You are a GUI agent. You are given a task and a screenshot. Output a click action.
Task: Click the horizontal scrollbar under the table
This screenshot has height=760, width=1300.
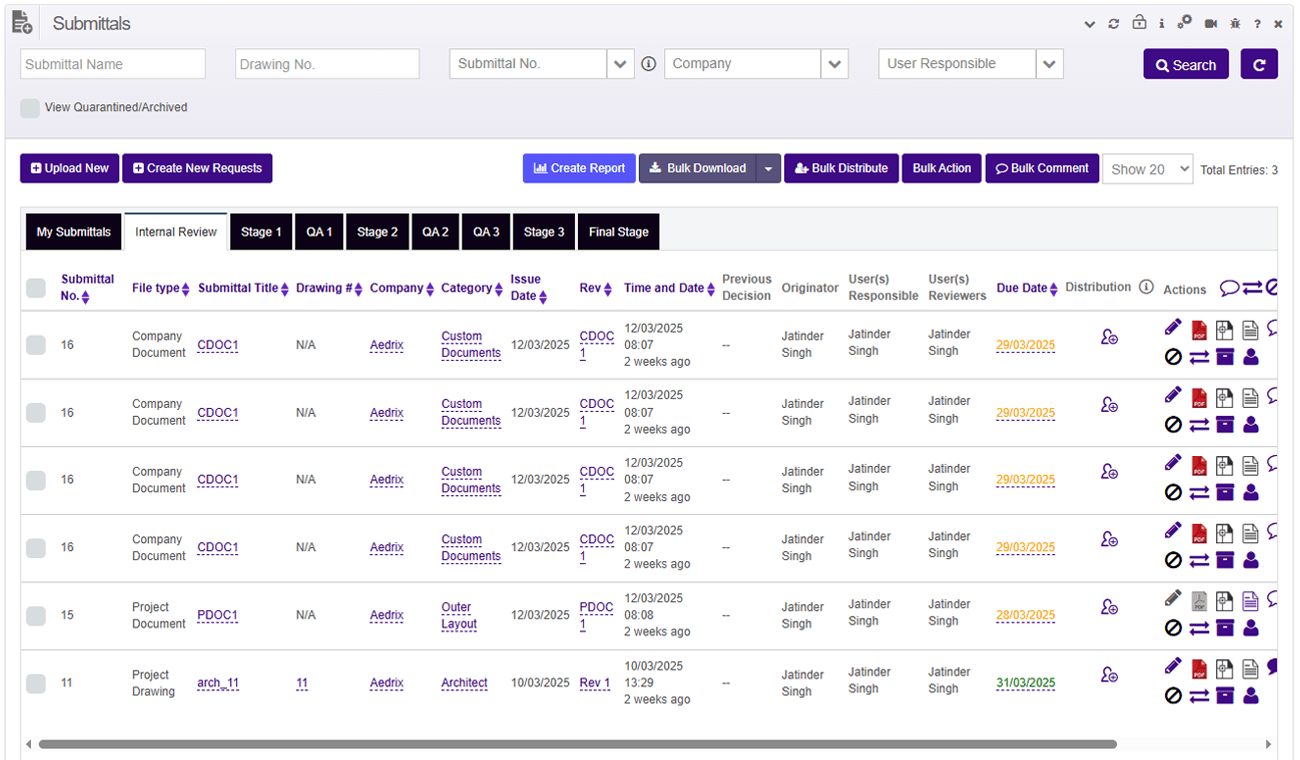click(577, 744)
